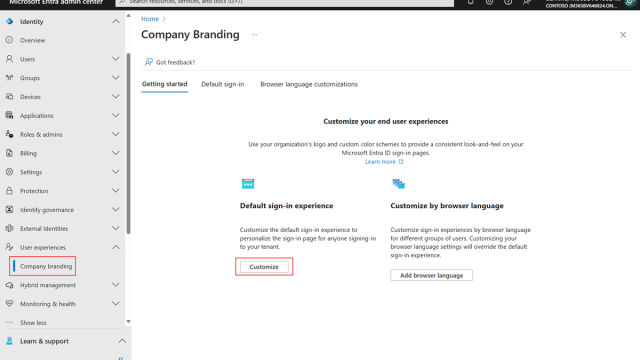
Task: Click the Got feedback person icon
Action: pyautogui.click(x=149, y=62)
